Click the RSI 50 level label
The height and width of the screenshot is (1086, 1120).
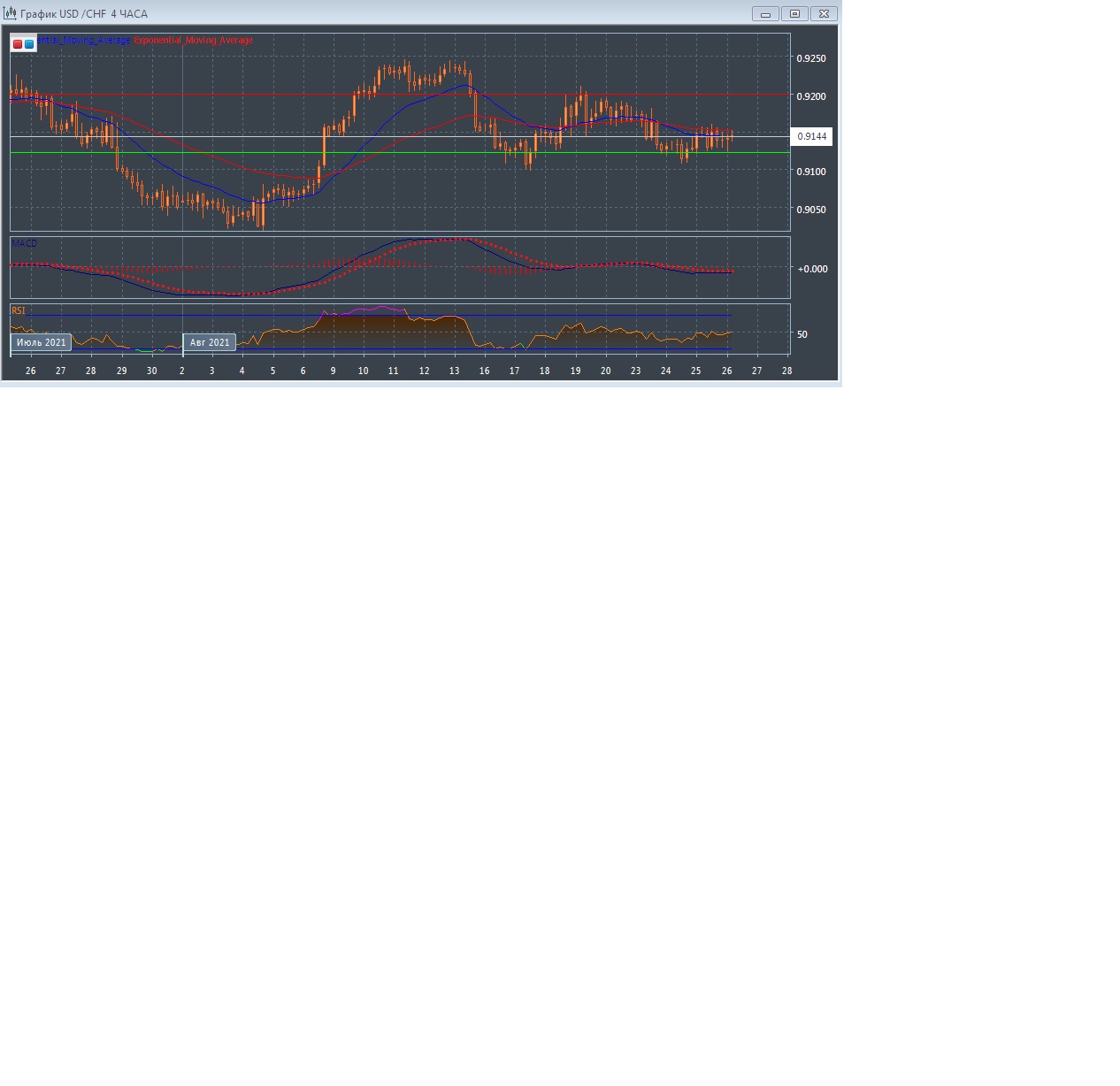[x=802, y=334]
